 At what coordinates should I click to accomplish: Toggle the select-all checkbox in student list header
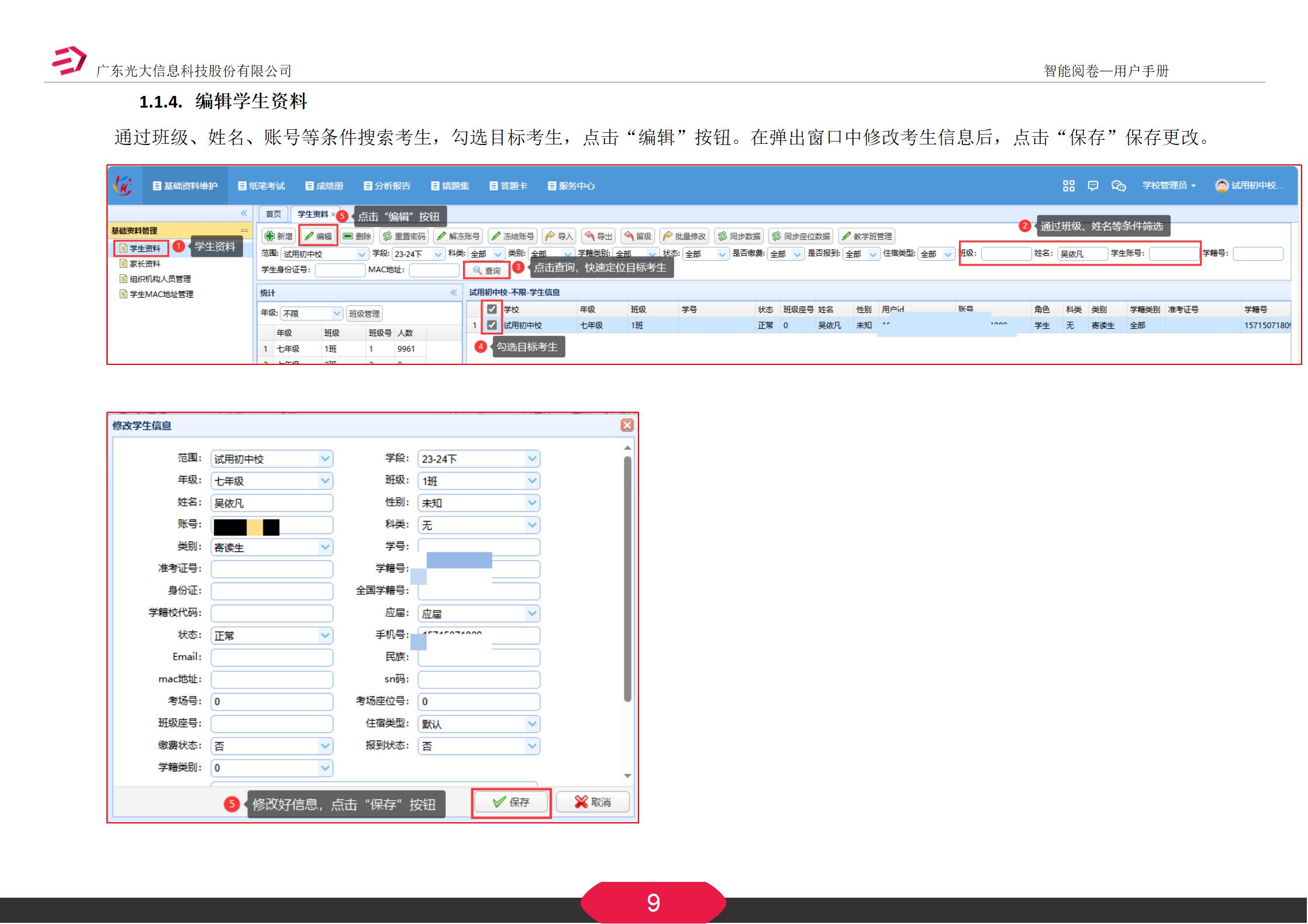tap(493, 308)
